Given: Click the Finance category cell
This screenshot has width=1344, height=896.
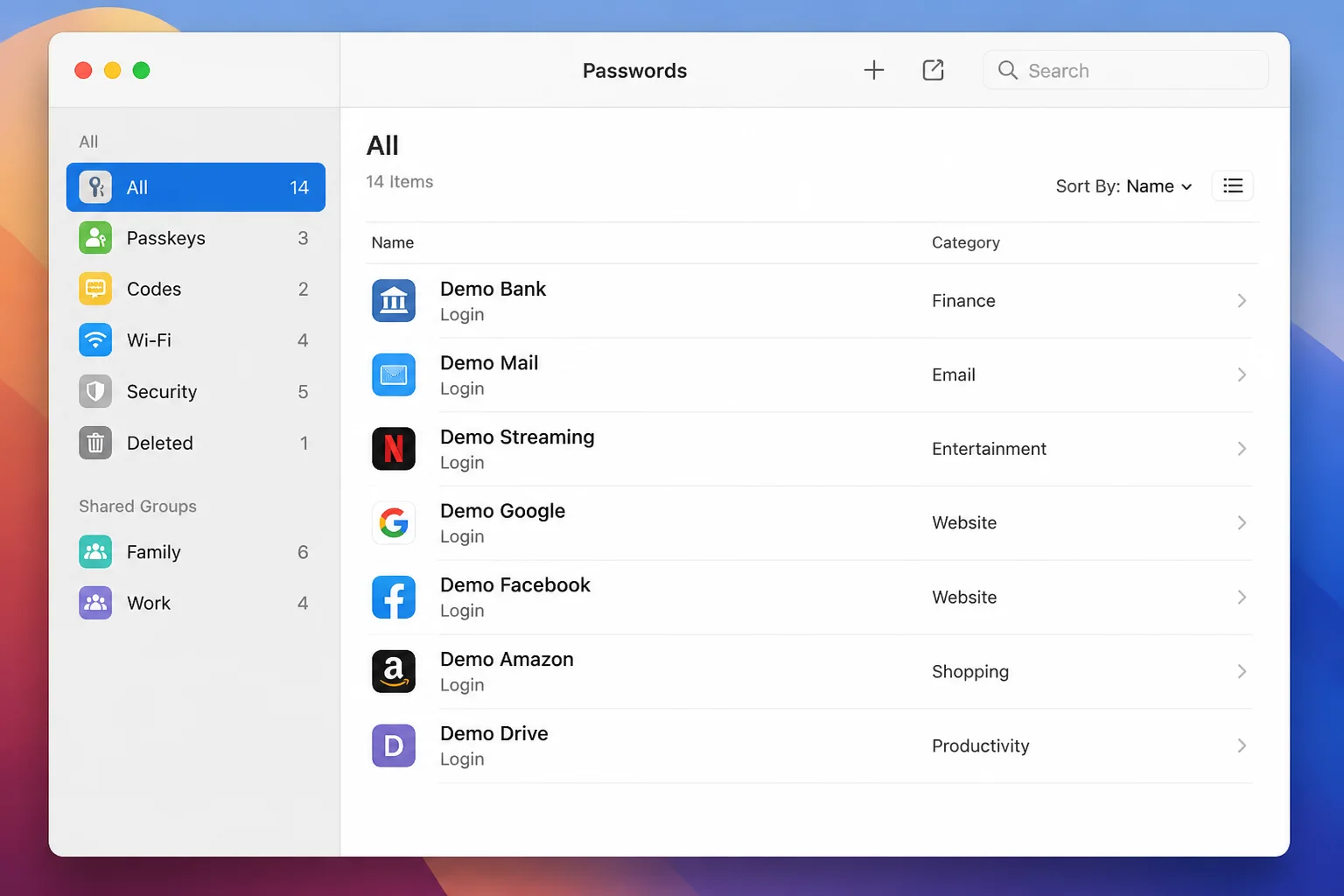Looking at the screenshot, I should pos(963,301).
